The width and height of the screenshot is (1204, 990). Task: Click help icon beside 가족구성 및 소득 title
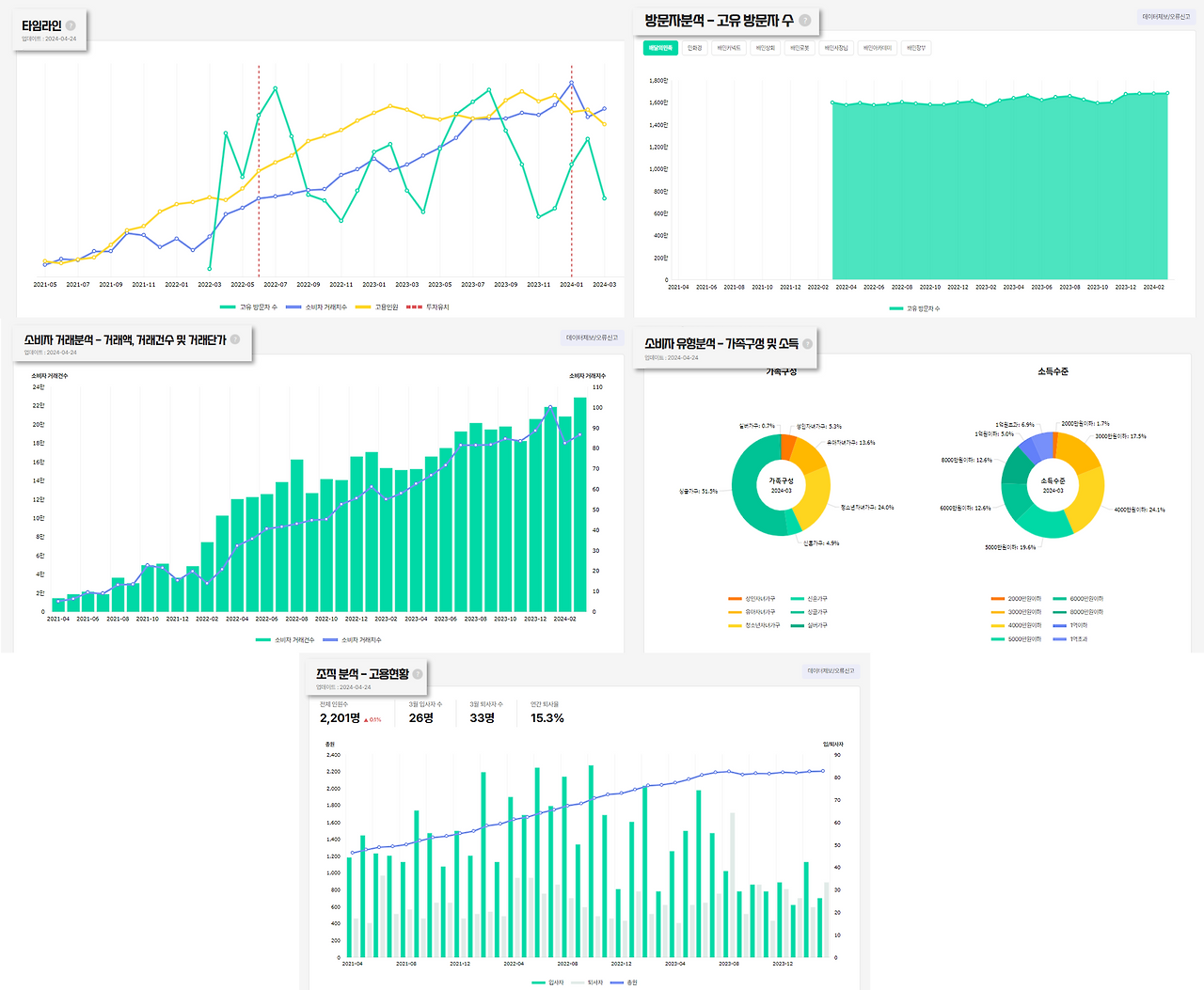coord(807,343)
